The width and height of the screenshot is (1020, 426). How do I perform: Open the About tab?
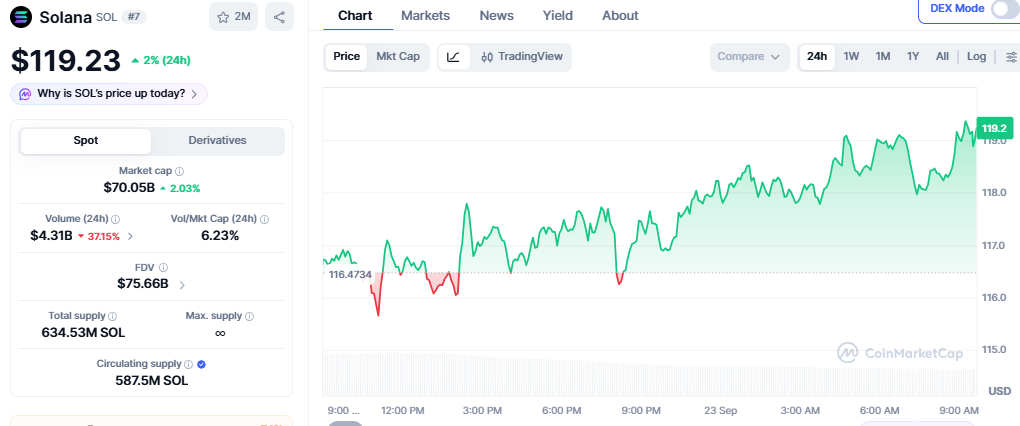[x=620, y=16]
